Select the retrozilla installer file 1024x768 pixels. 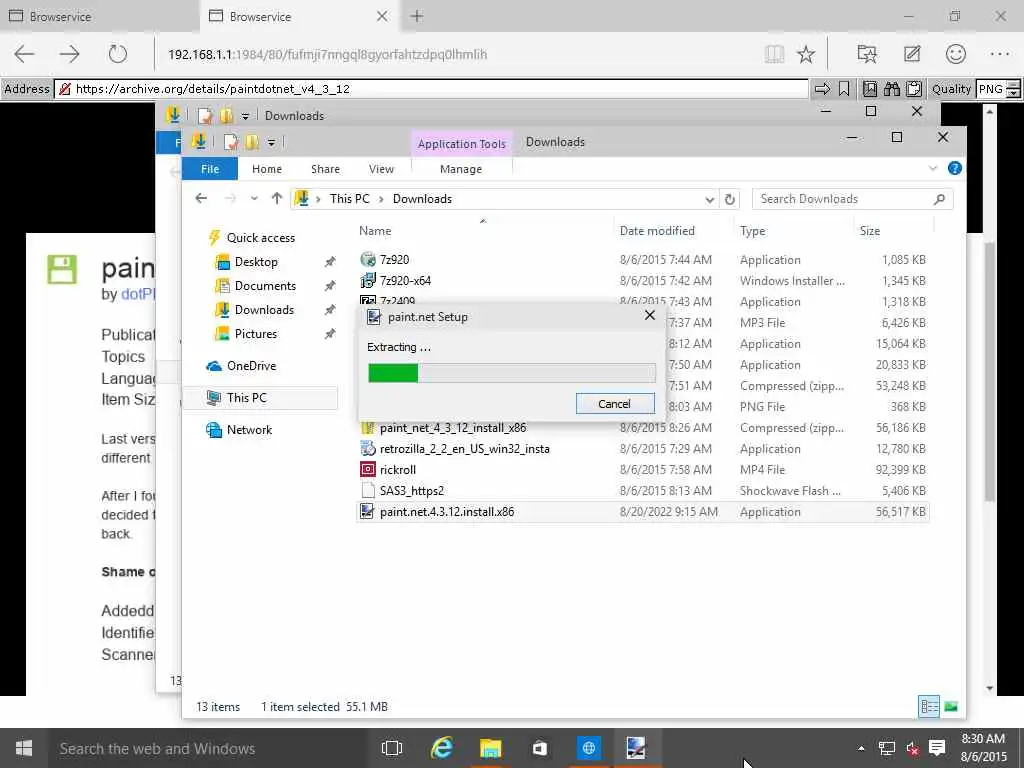click(x=464, y=449)
